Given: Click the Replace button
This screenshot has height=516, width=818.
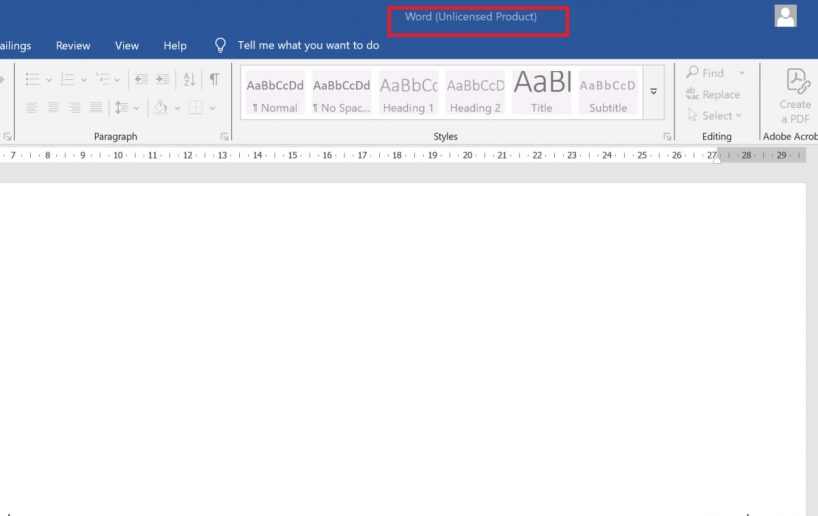Looking at the screenshot, I should pos(713,94).
